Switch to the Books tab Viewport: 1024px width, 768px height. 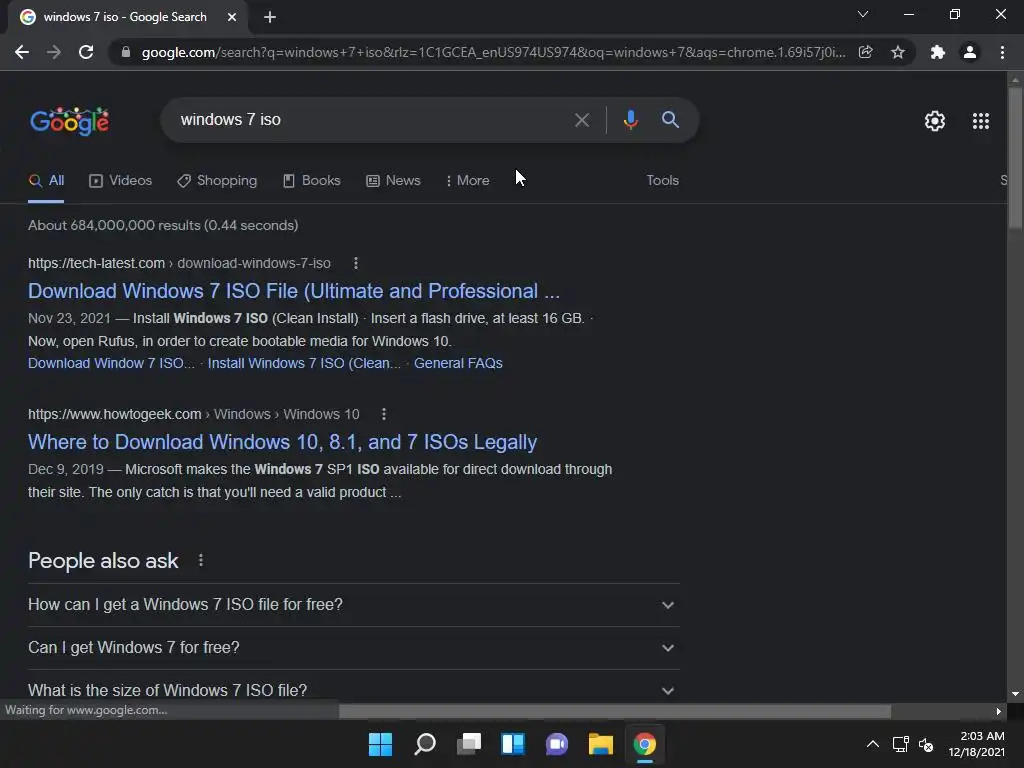click(312, 181)
